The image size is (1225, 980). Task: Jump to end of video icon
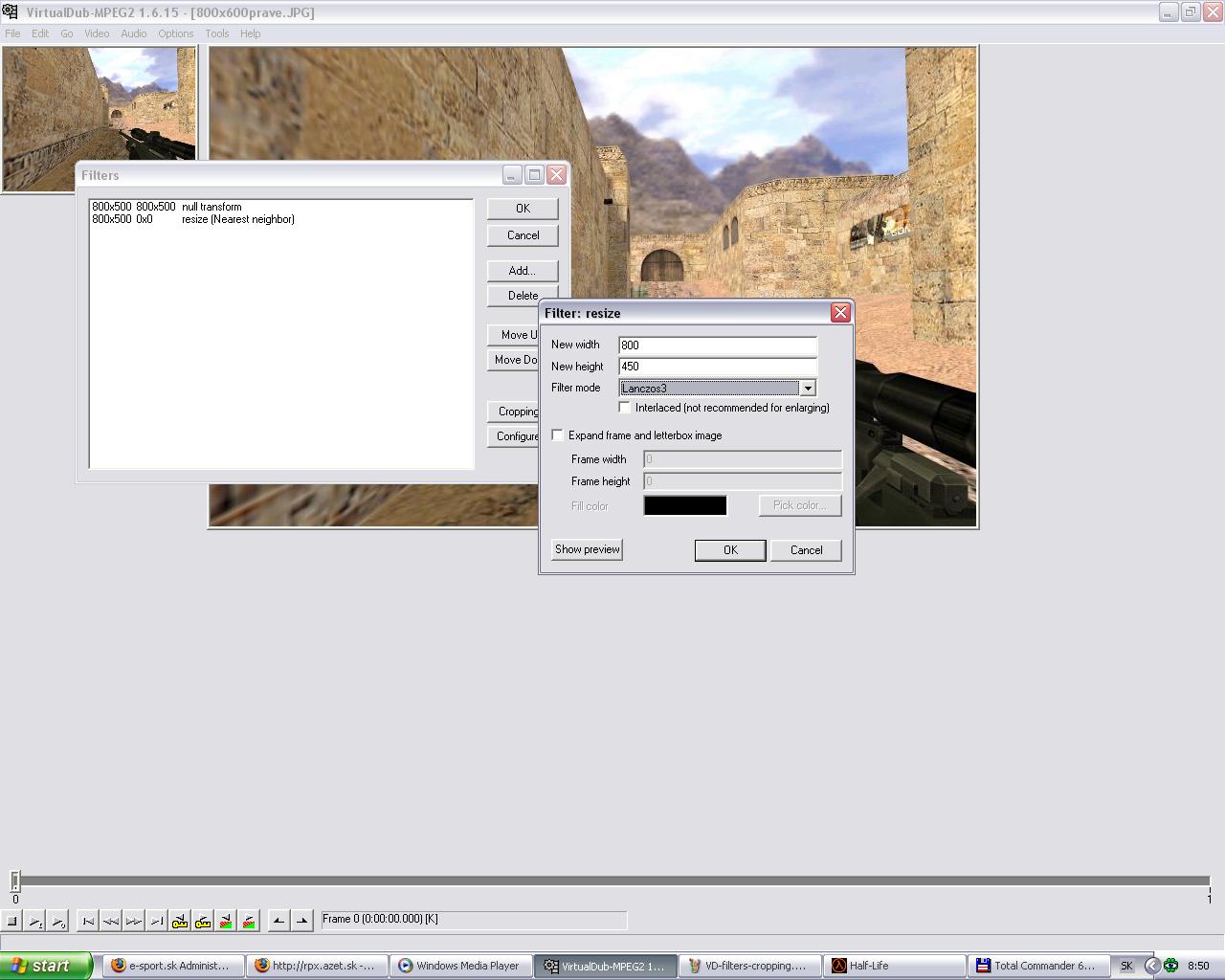pos(157,922)
